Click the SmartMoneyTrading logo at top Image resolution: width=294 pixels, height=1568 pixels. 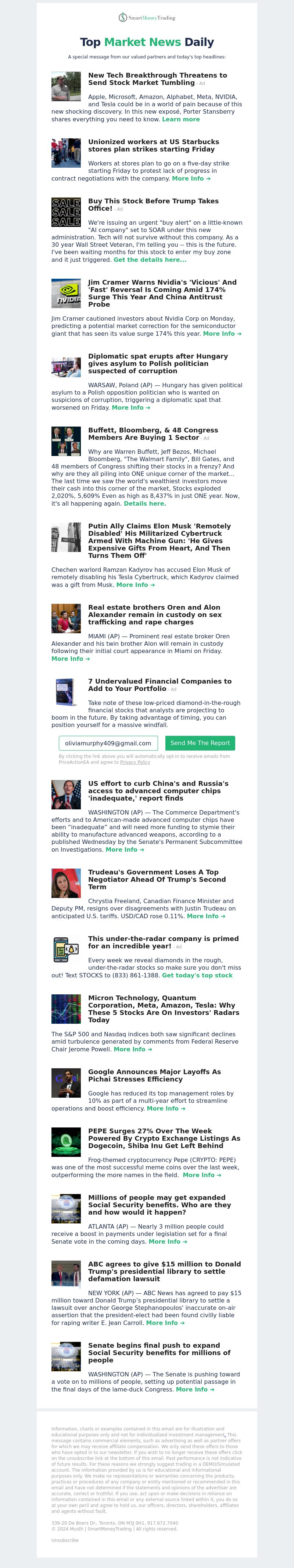(147, 18)
